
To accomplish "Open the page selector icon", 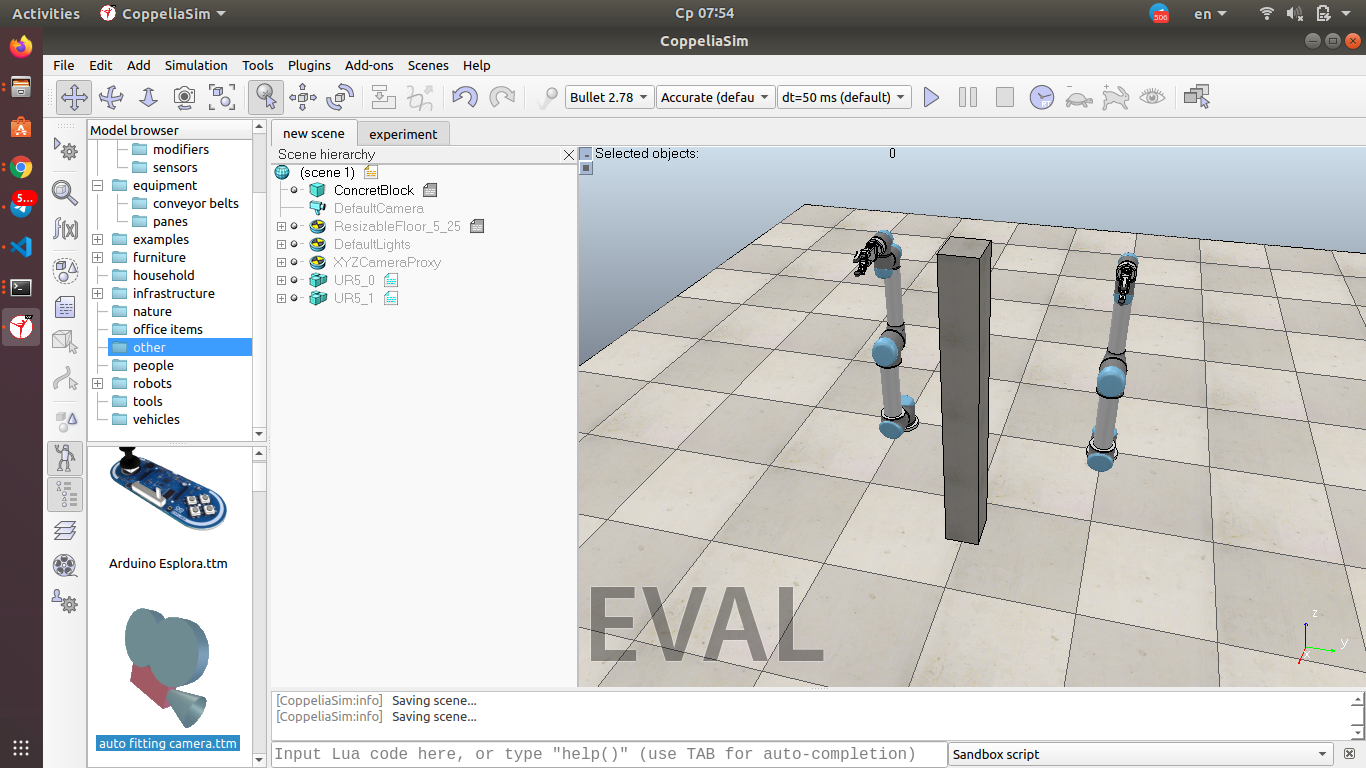I will pos(1196,97).
